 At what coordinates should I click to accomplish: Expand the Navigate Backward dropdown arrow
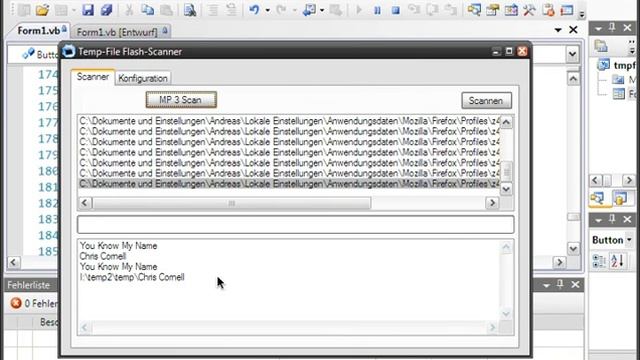(322, 10)
